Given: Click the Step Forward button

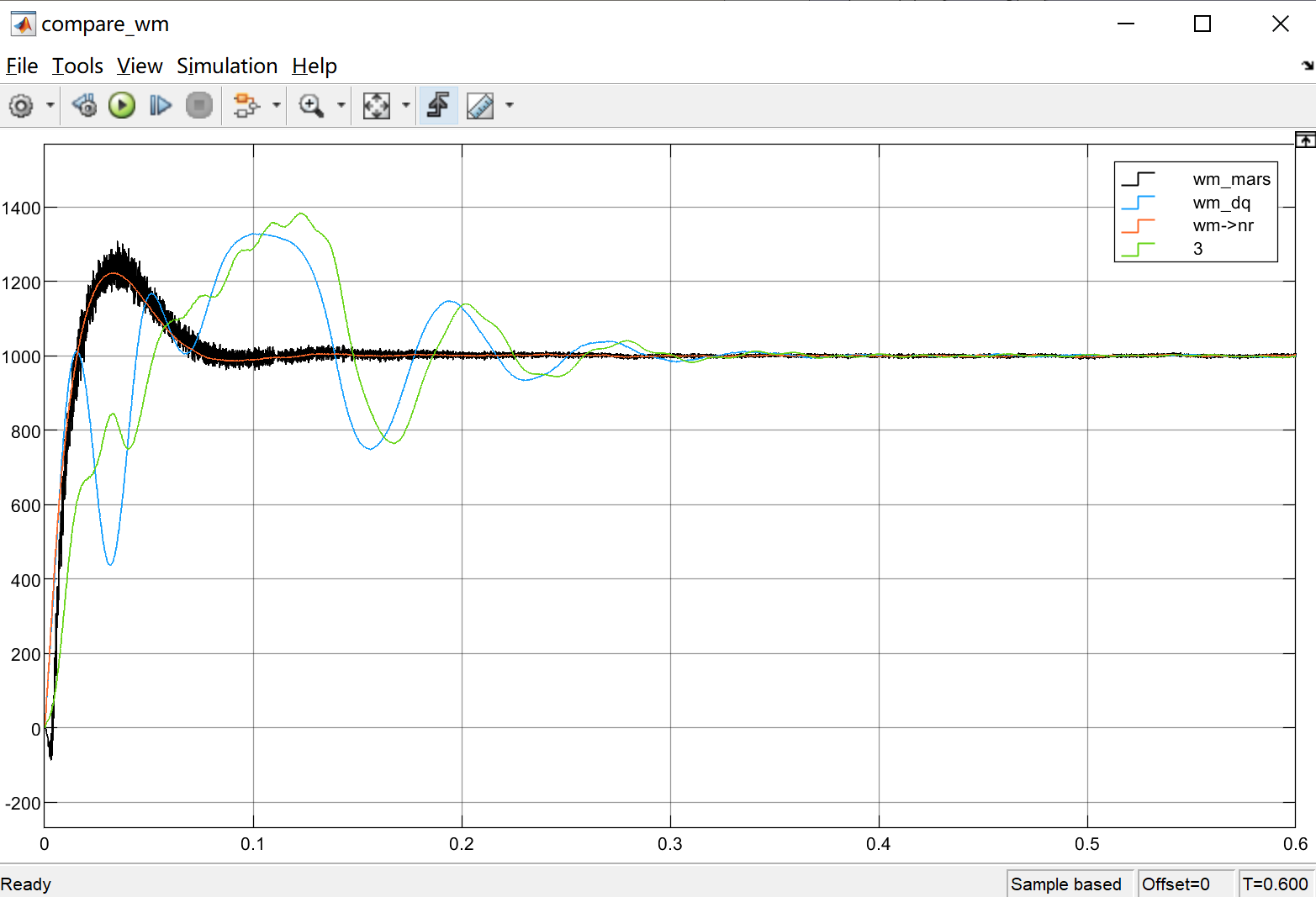Looking at the screenshot, I should point(160,106).
